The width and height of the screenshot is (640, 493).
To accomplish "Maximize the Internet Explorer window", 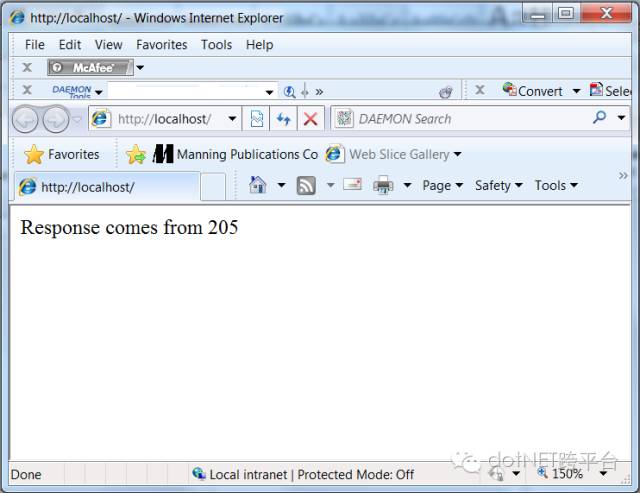I will click(566, 14).
